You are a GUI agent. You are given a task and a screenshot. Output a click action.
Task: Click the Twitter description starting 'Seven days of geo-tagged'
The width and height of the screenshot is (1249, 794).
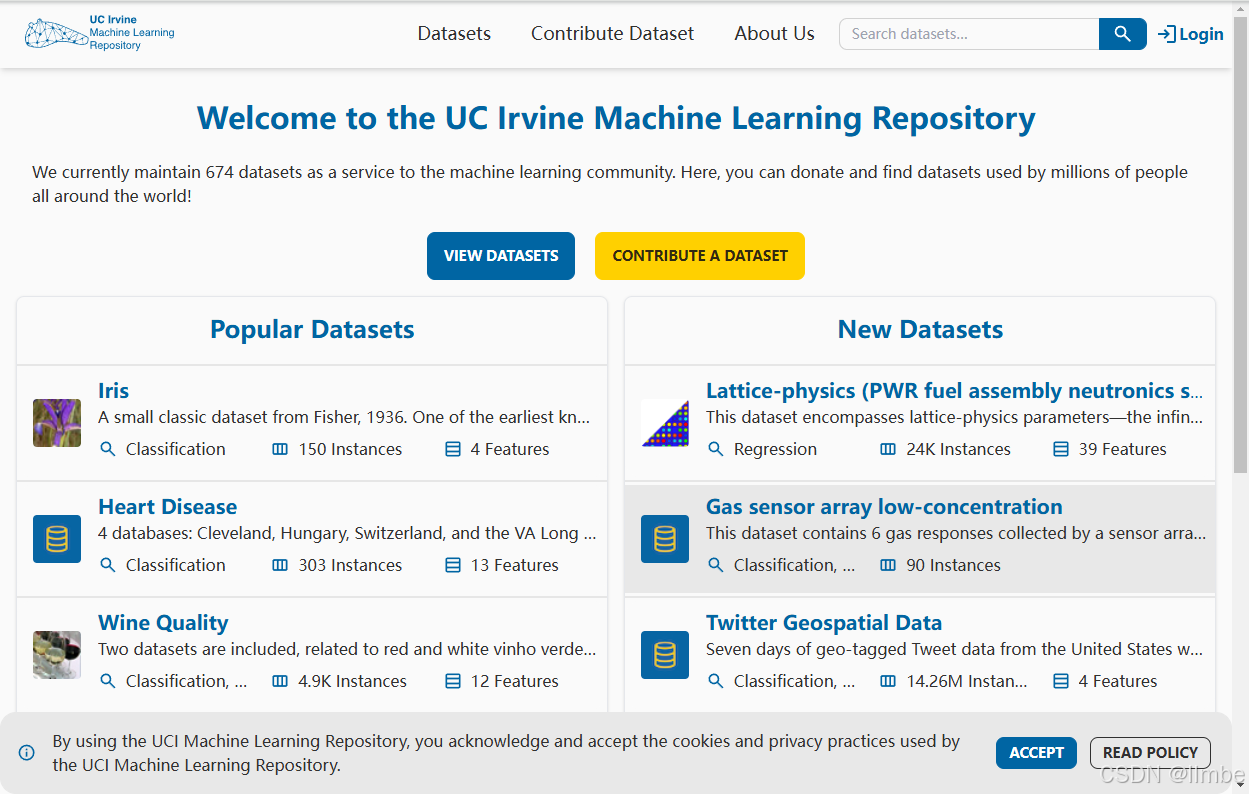click(x=955, y=649)
